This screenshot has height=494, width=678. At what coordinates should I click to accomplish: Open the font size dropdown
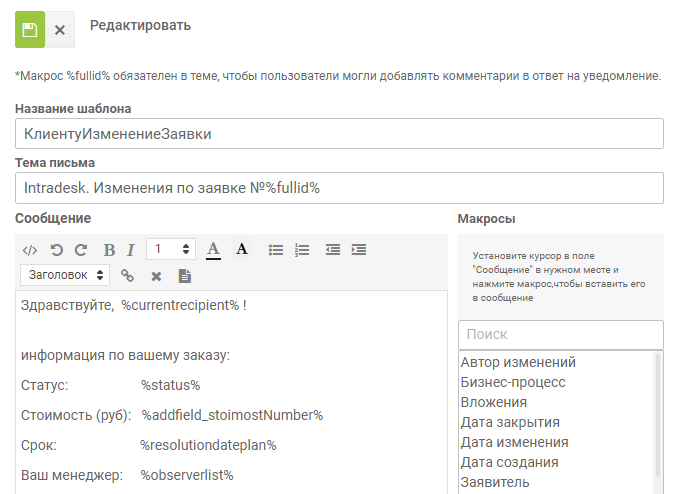click(171, 249)
